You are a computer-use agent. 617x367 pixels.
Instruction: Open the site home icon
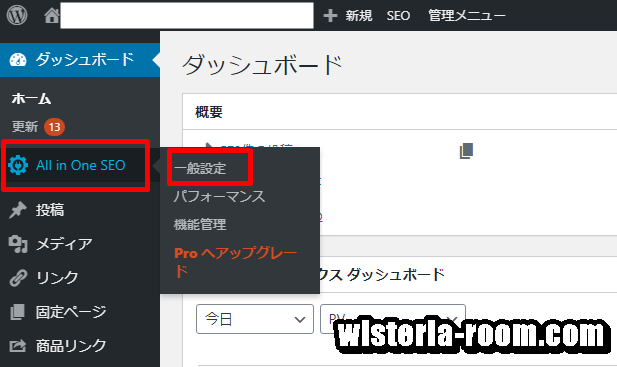52,16
